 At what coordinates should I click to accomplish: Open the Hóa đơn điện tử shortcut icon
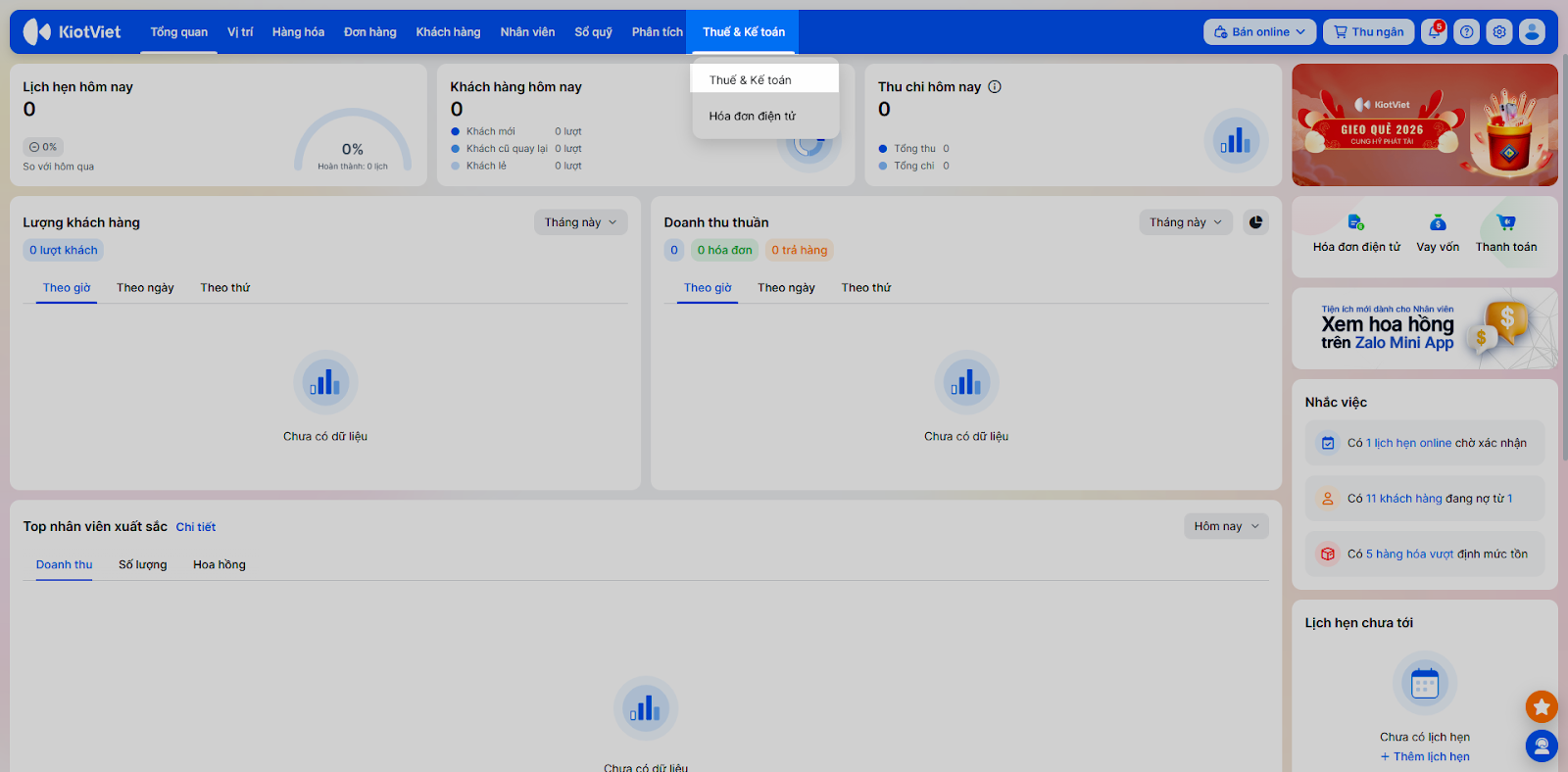[x=1356, y=222]
